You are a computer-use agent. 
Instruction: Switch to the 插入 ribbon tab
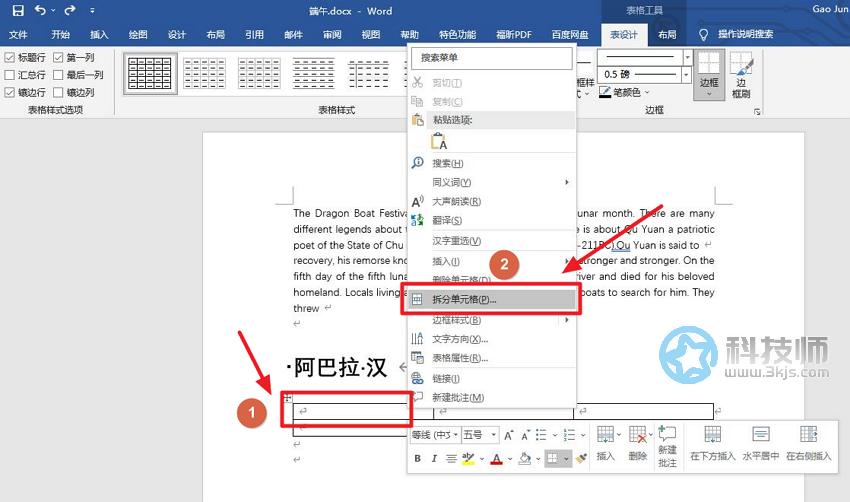point(99,35)
